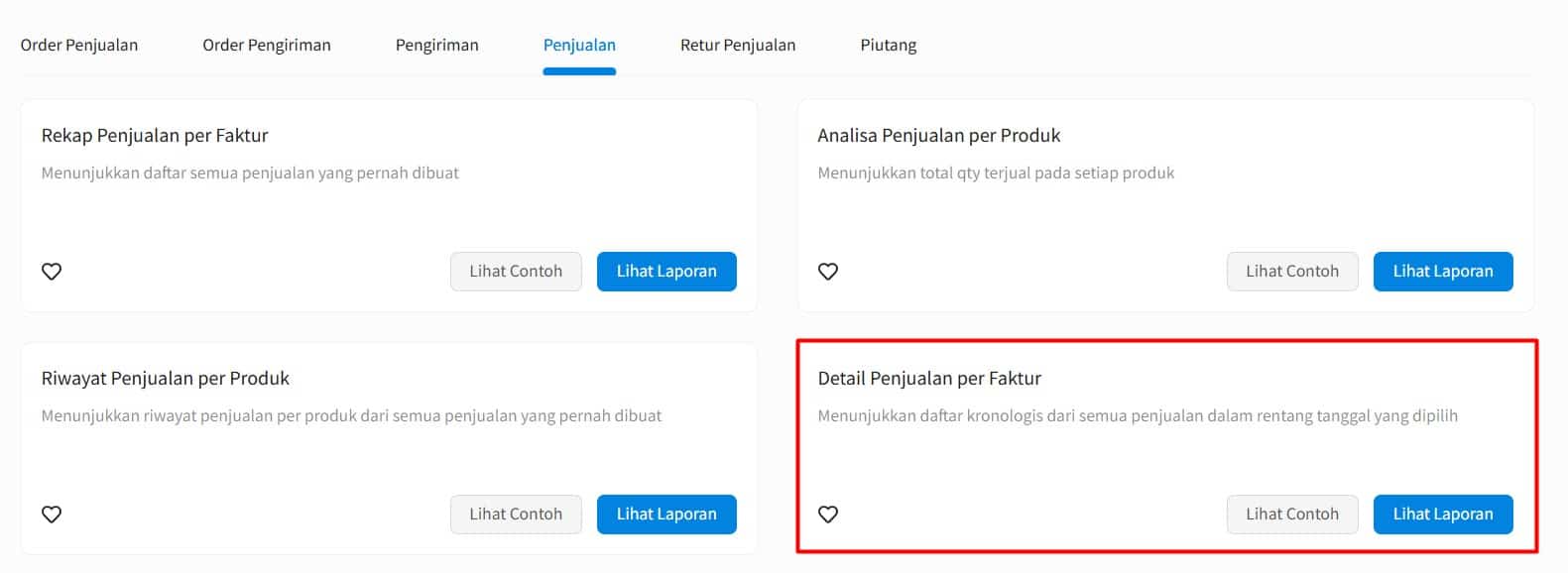Viewport: 1568px width, 573px height.
Task: Click heart icon on Riwayat Penjualan per Produk
Action: tap(52, 515)
